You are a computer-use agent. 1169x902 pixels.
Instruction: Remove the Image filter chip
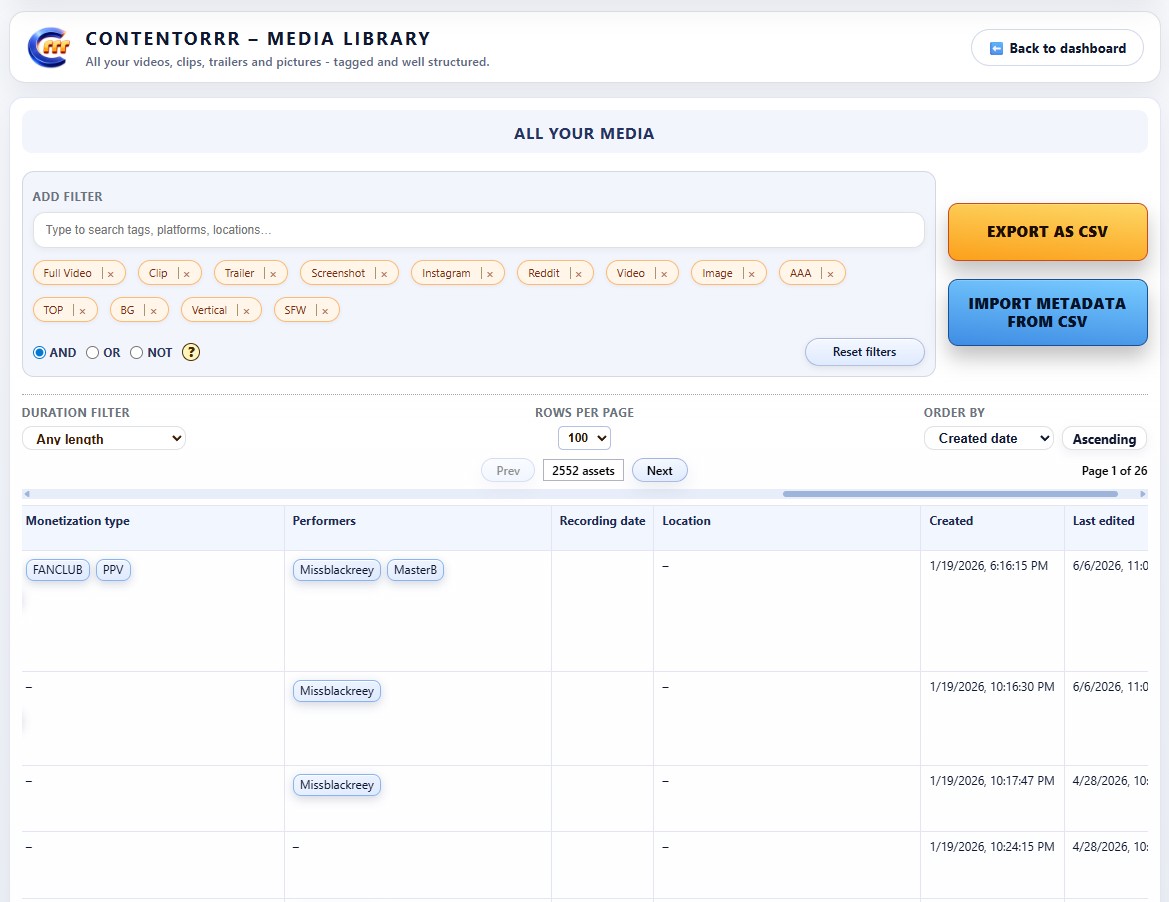click(x=752, y=274)
